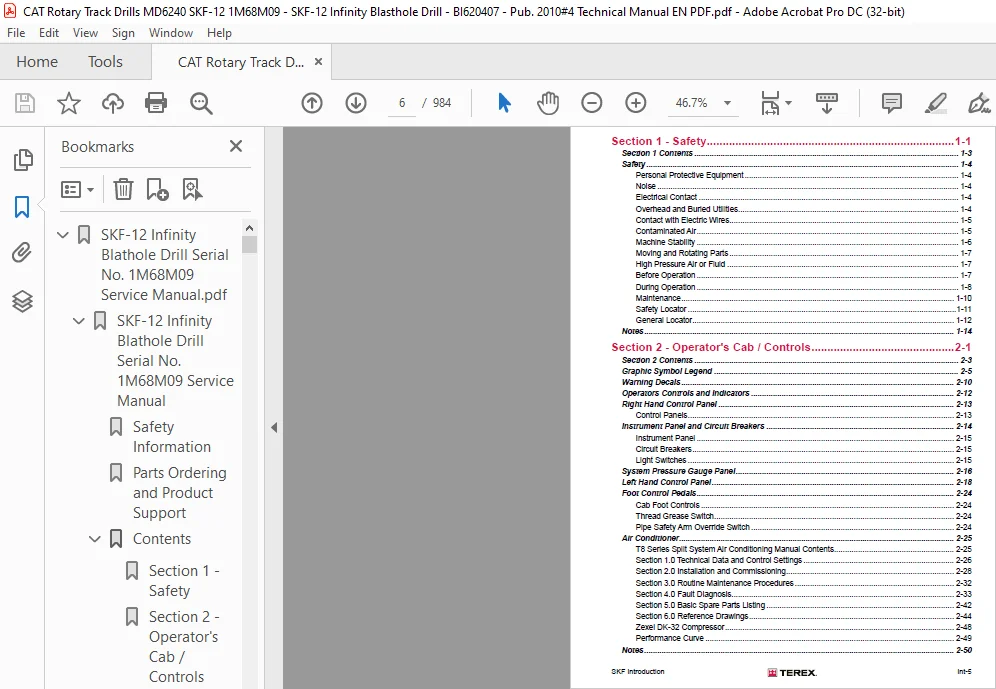Screen dimensions: 996x689
Task: Collapse the navigation pane arrow
Action: 274,427
